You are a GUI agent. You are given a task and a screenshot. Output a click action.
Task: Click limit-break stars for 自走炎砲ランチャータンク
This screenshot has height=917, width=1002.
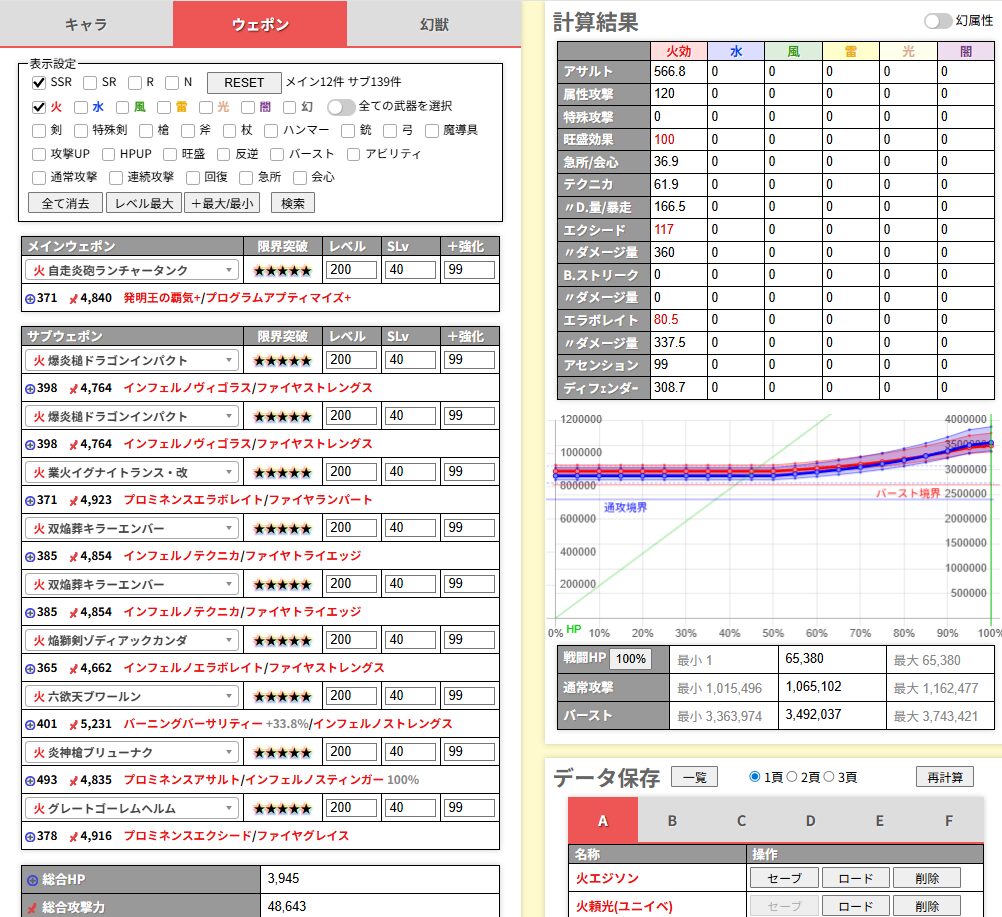coord(281,270)
